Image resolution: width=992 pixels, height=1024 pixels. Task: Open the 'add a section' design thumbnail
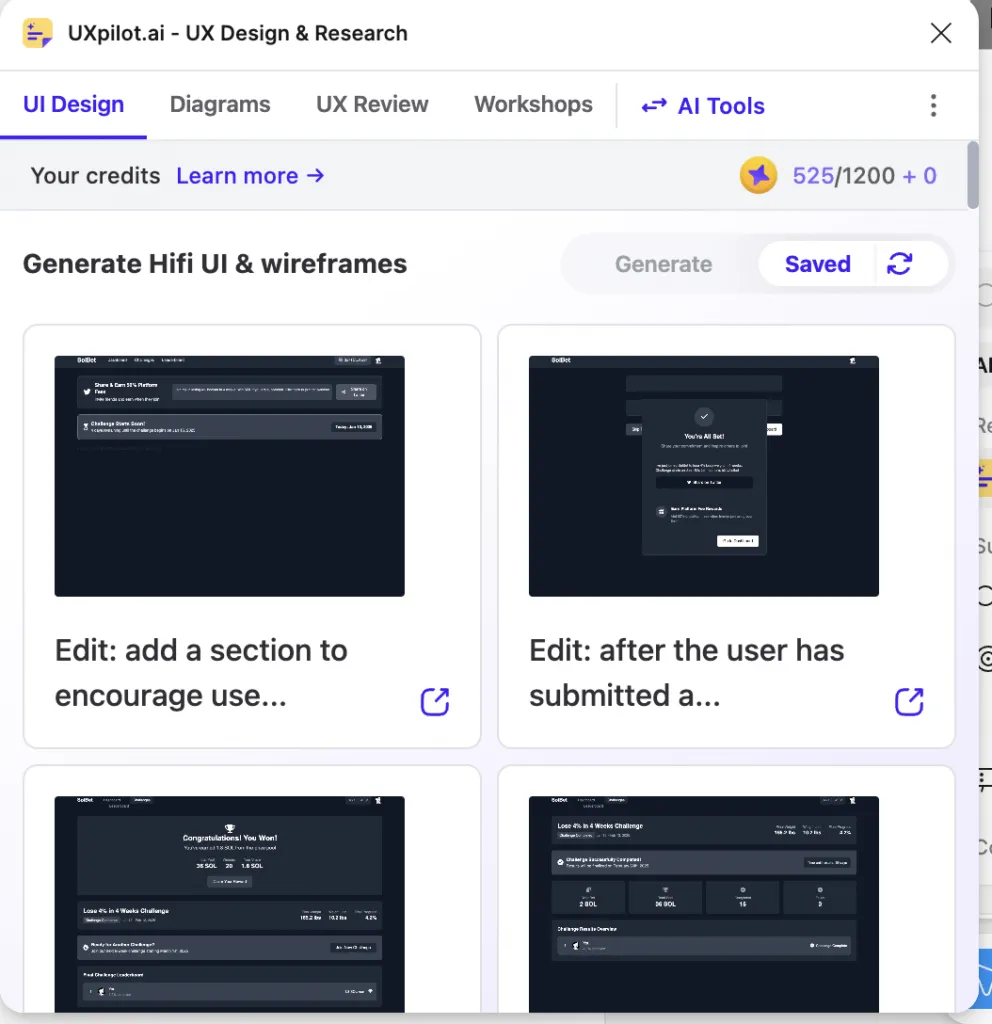(x=229, y=476)
